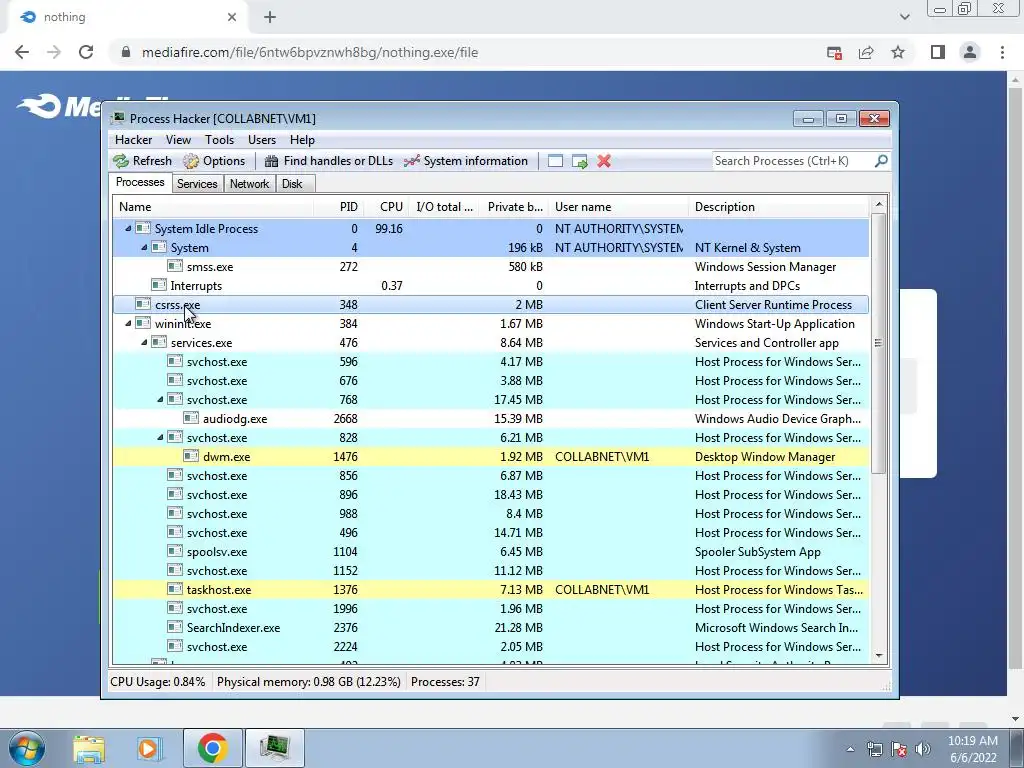Screen dimensions: 1024x768
Task: Select the SearchIndexer.exe process
Action: [491, 628]
